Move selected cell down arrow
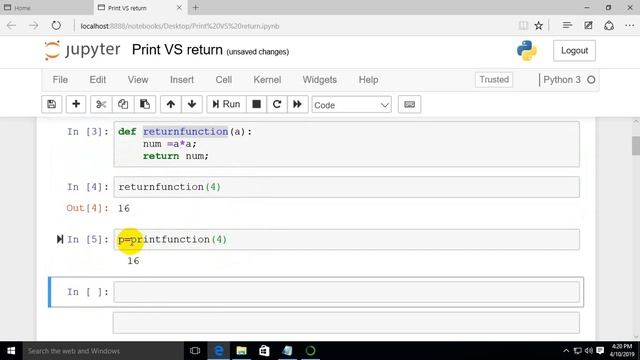This screenshot has width=640, height=360. coord(192,104)
